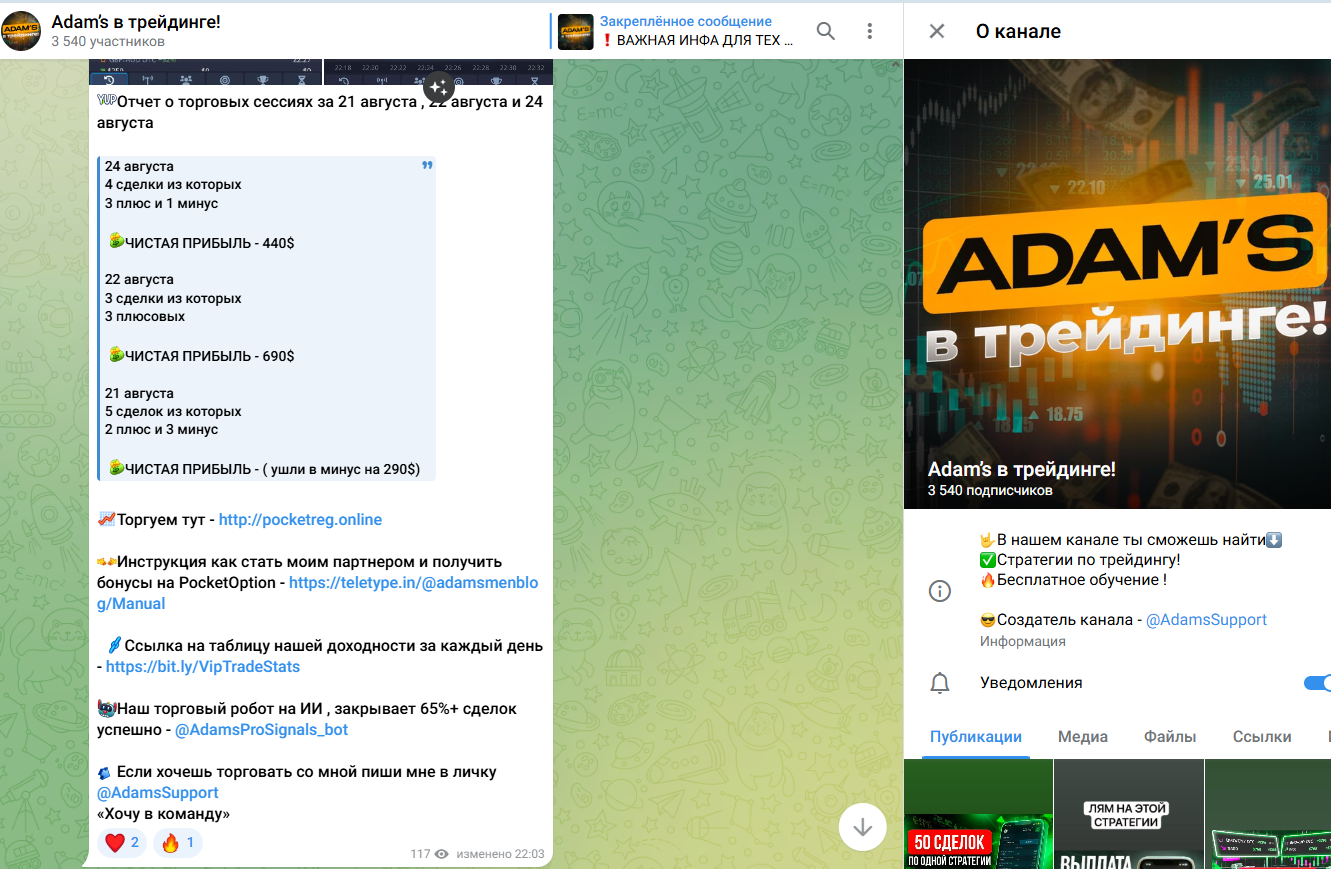1331x869 pixels.
Task: Click the 'ушли в минус на 290$' text
Action: [342, 468]
